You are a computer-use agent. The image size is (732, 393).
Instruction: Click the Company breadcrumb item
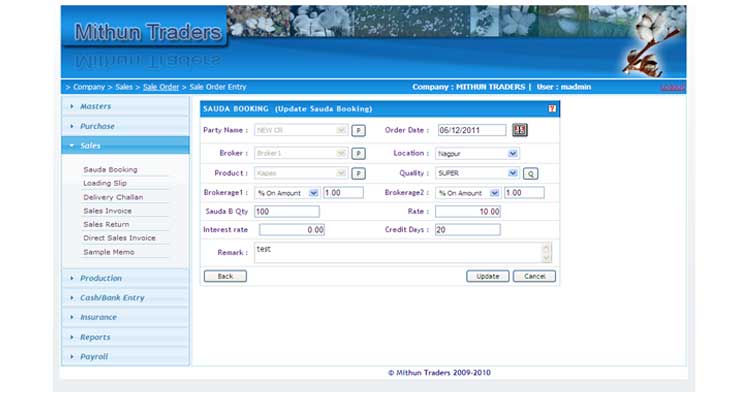pos(89,87)
